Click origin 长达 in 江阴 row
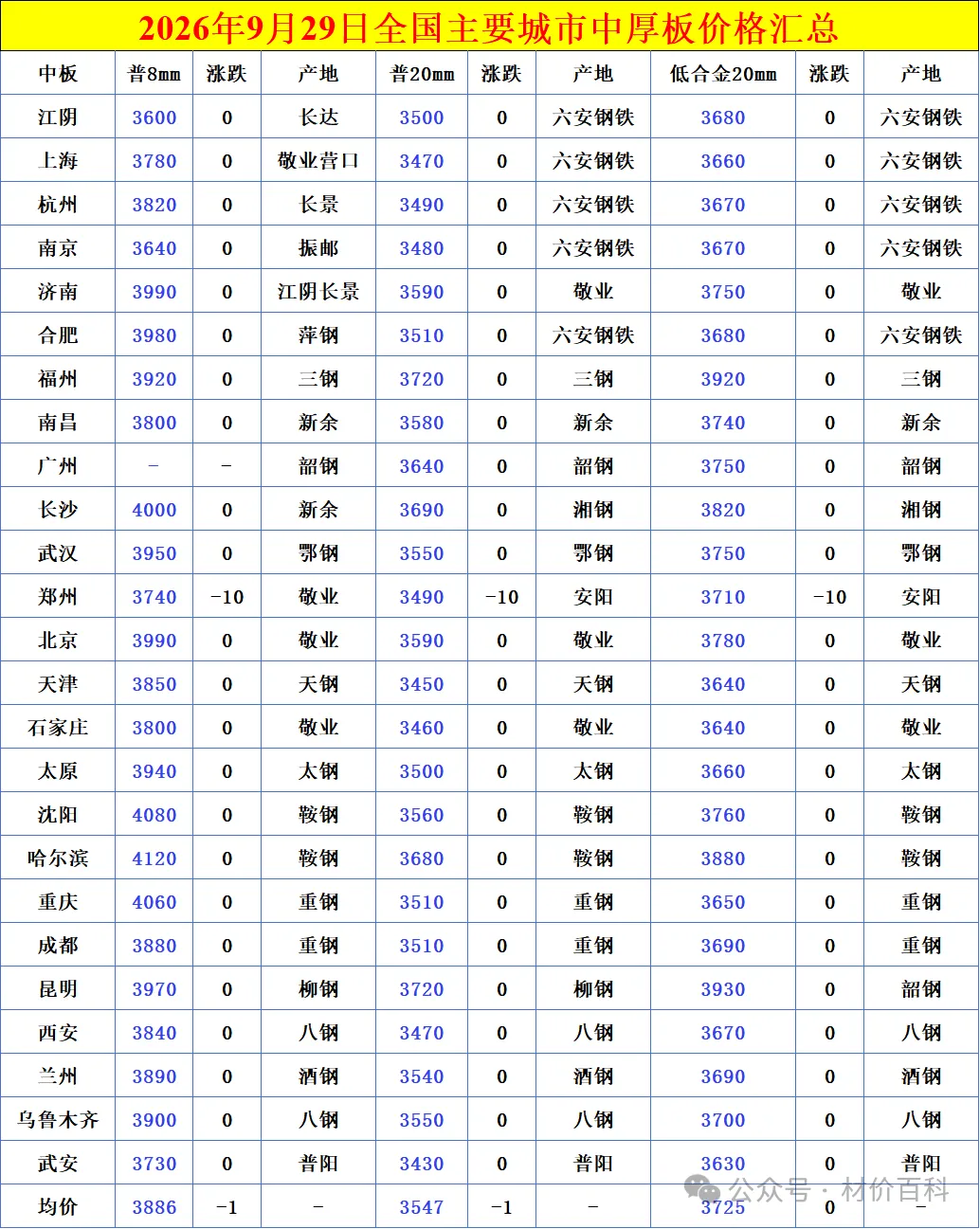The height and width of the screenshot is (1229, 980). [x=318, y=117]
